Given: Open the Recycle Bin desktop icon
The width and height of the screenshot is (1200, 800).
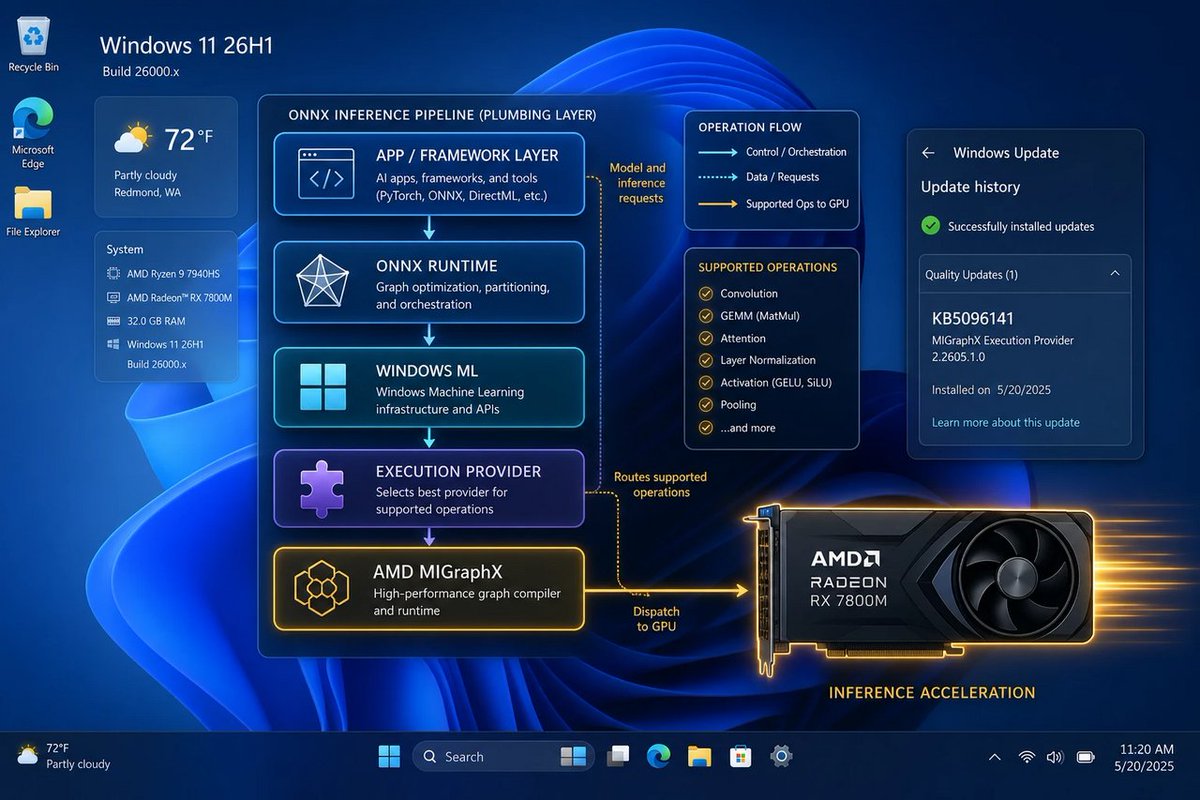Looking at the screenshot, I should (x=33, y=46).
